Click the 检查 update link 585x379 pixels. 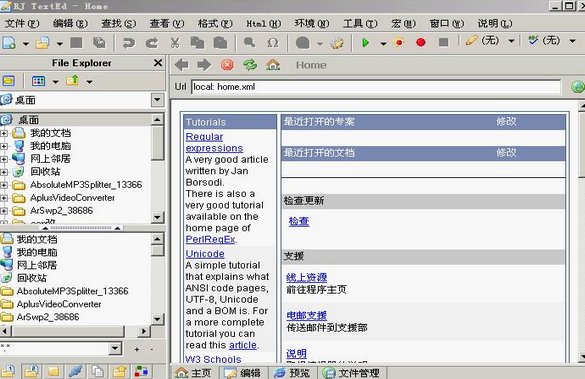click(x=299, y=222)
